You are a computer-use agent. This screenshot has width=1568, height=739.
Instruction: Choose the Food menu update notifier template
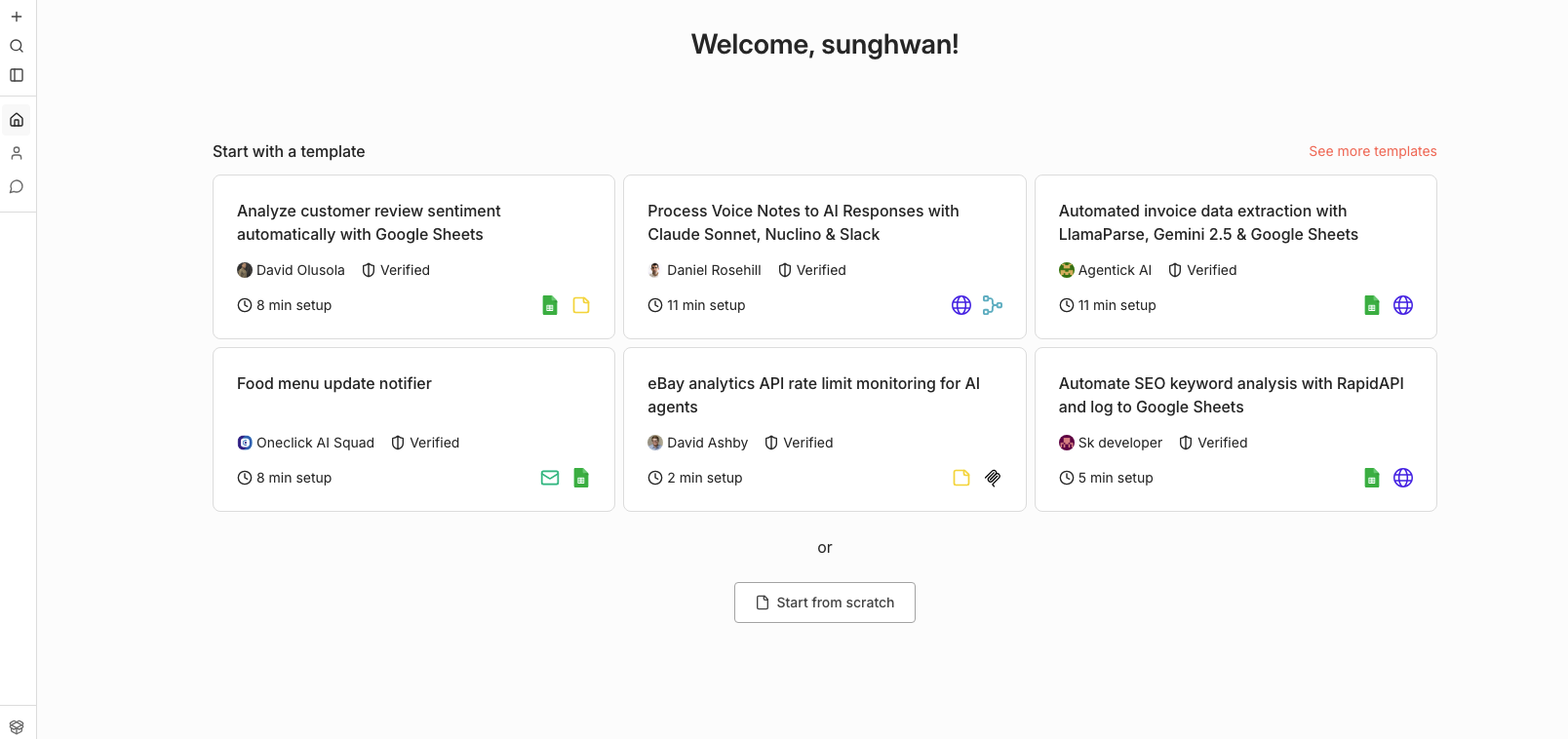[x=334, y=384]
